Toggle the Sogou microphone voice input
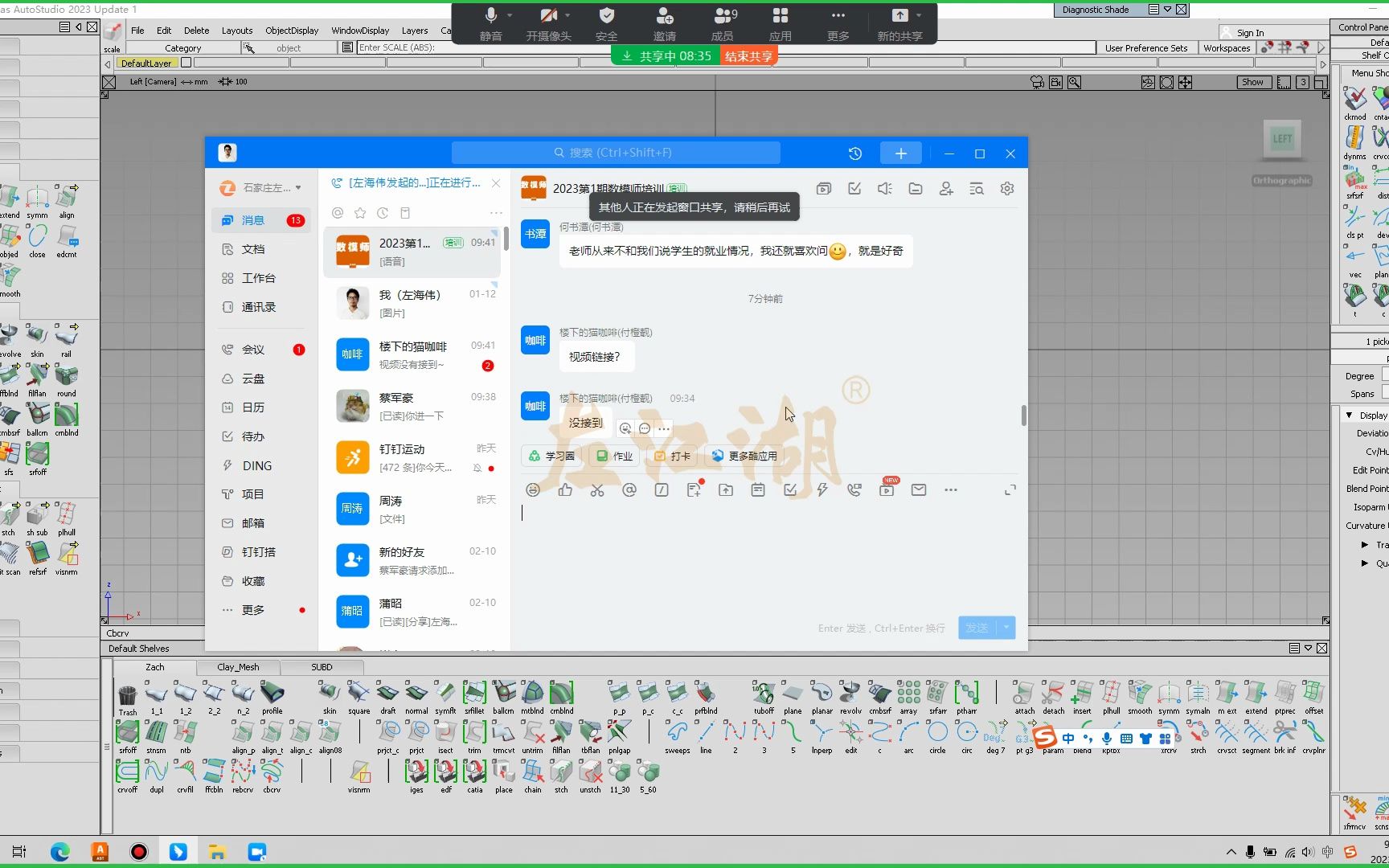Image resolution: width=1389 pixels, height=868 pixels. pyautogui.click(x=1107, y=738)
